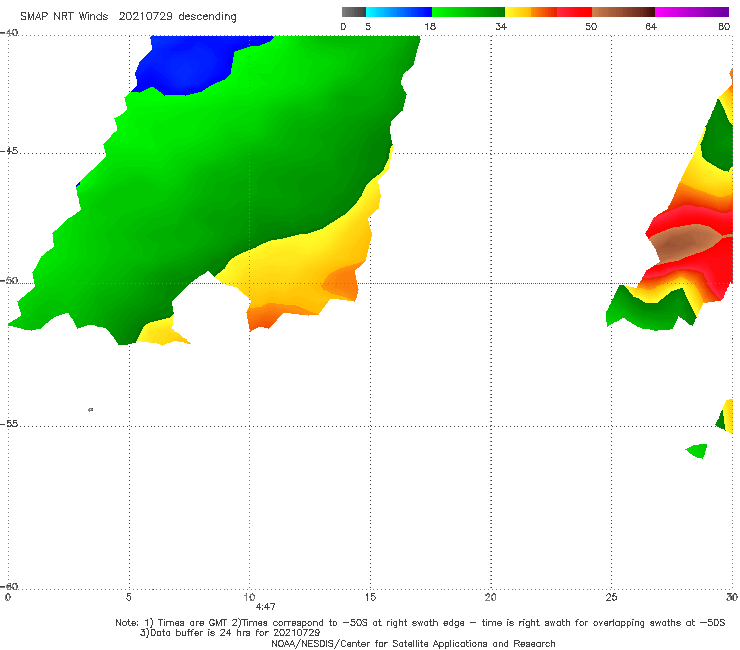Click the color bar label '80'
The image size is (740, 650).
[724, 26]
